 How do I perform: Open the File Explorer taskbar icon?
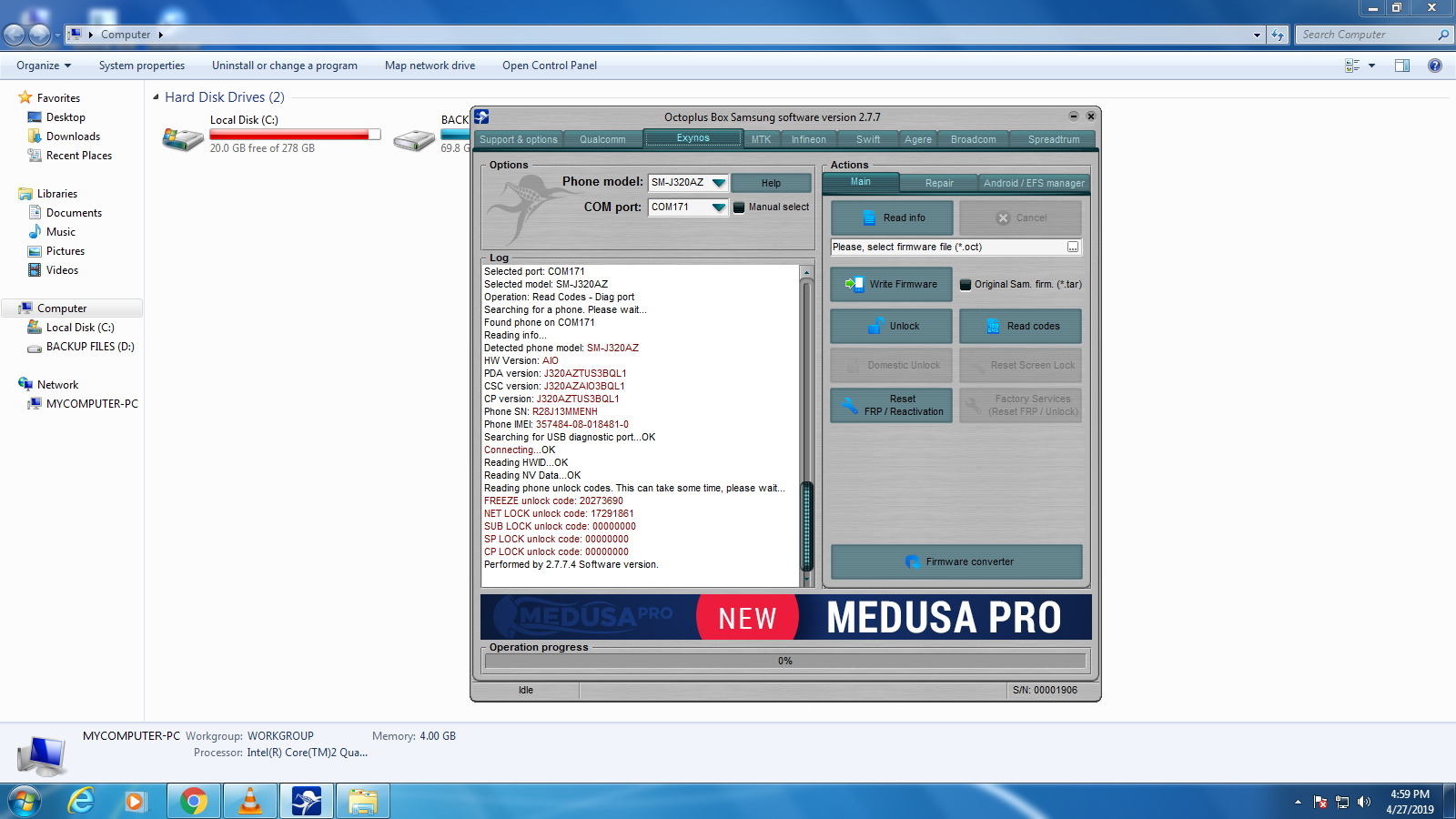click(x=363, y=801)
